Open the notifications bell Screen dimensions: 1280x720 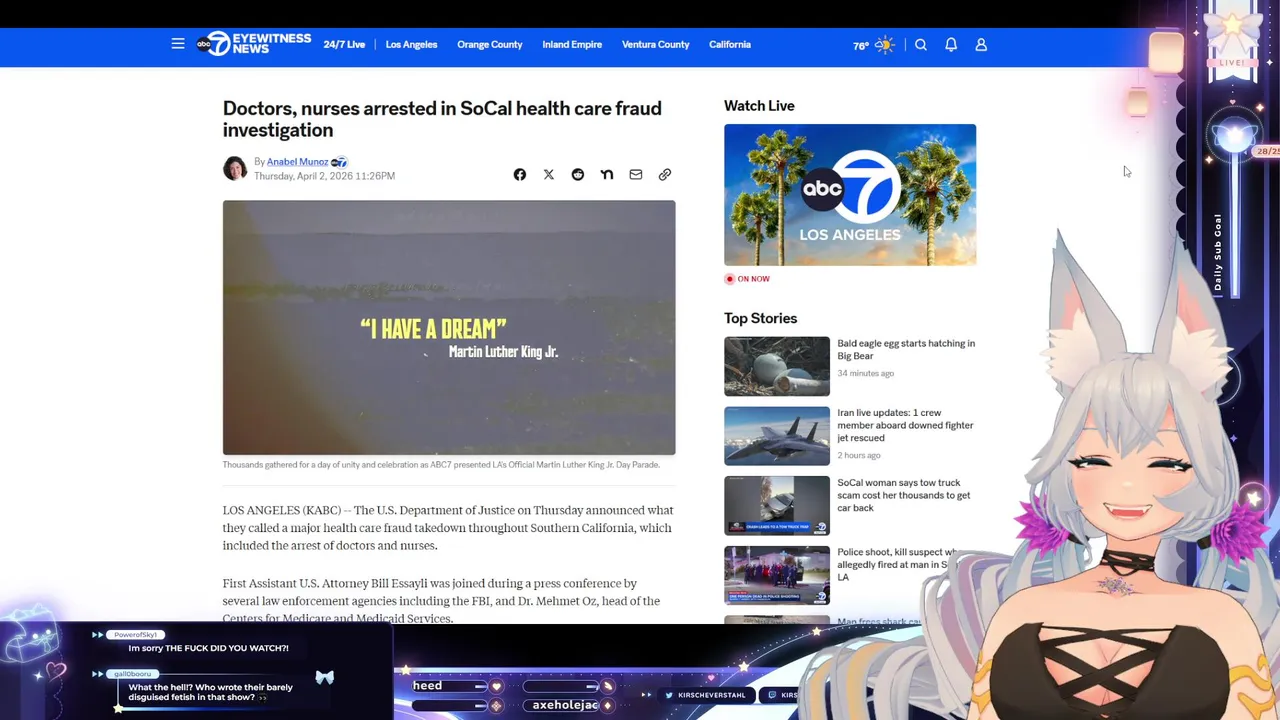tap(951, 44)
